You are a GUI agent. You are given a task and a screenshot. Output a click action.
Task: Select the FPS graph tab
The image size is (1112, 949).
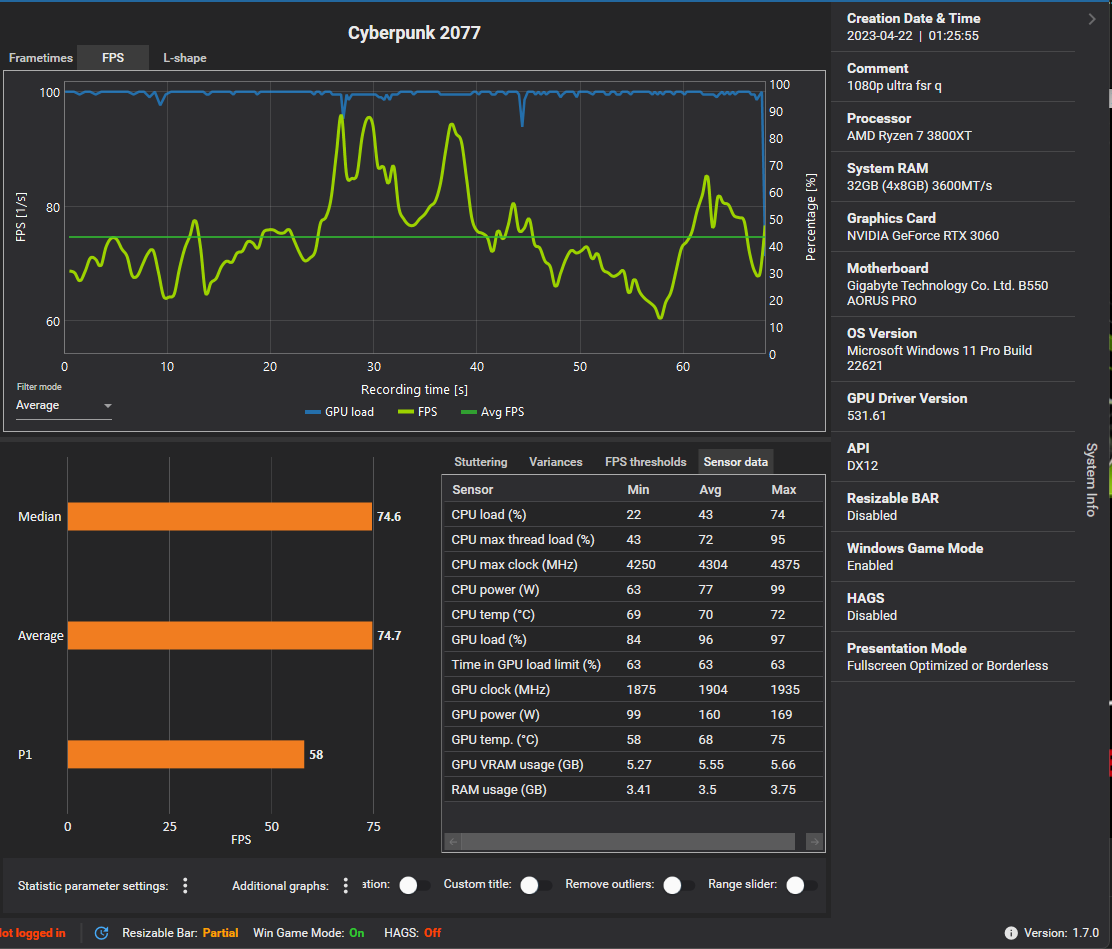click(113, 57)
